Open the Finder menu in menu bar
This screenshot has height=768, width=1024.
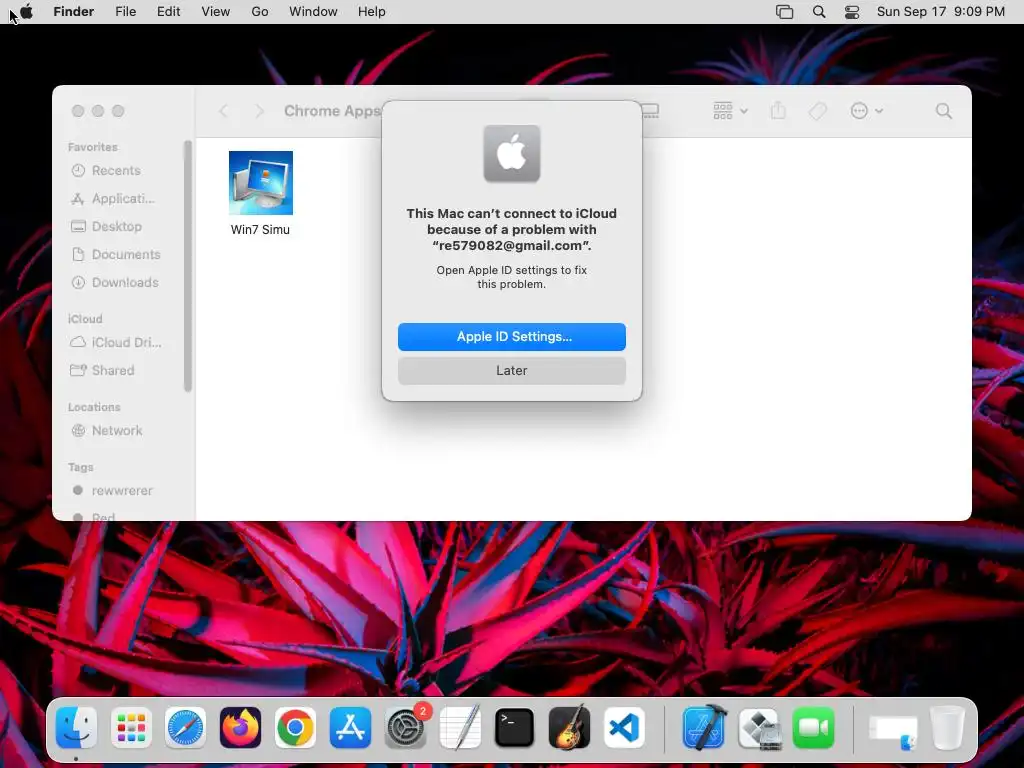73,12
